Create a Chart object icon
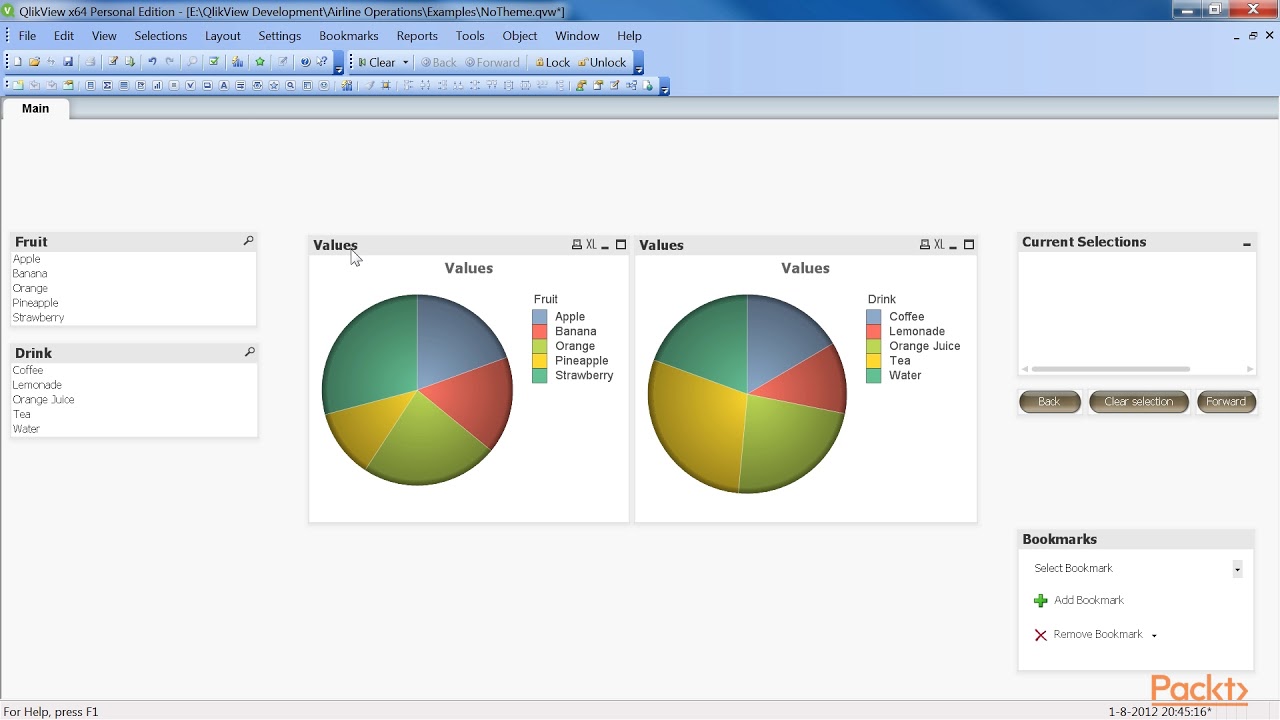 pos(157,86)
